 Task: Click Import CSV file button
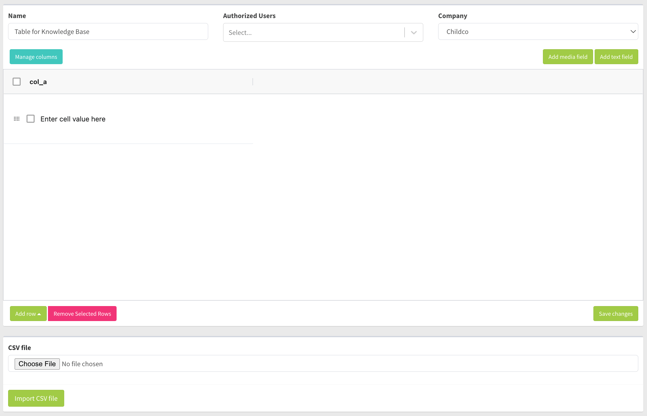pyautogui.click(x=36, y=398)
